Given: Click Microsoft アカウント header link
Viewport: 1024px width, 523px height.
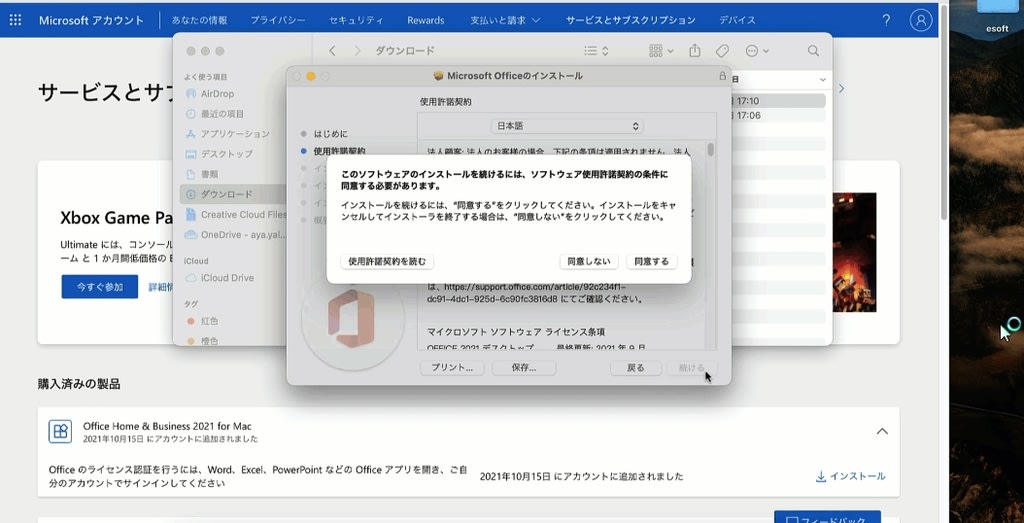Looking at the screenshot, I should (x=91, y=20).
